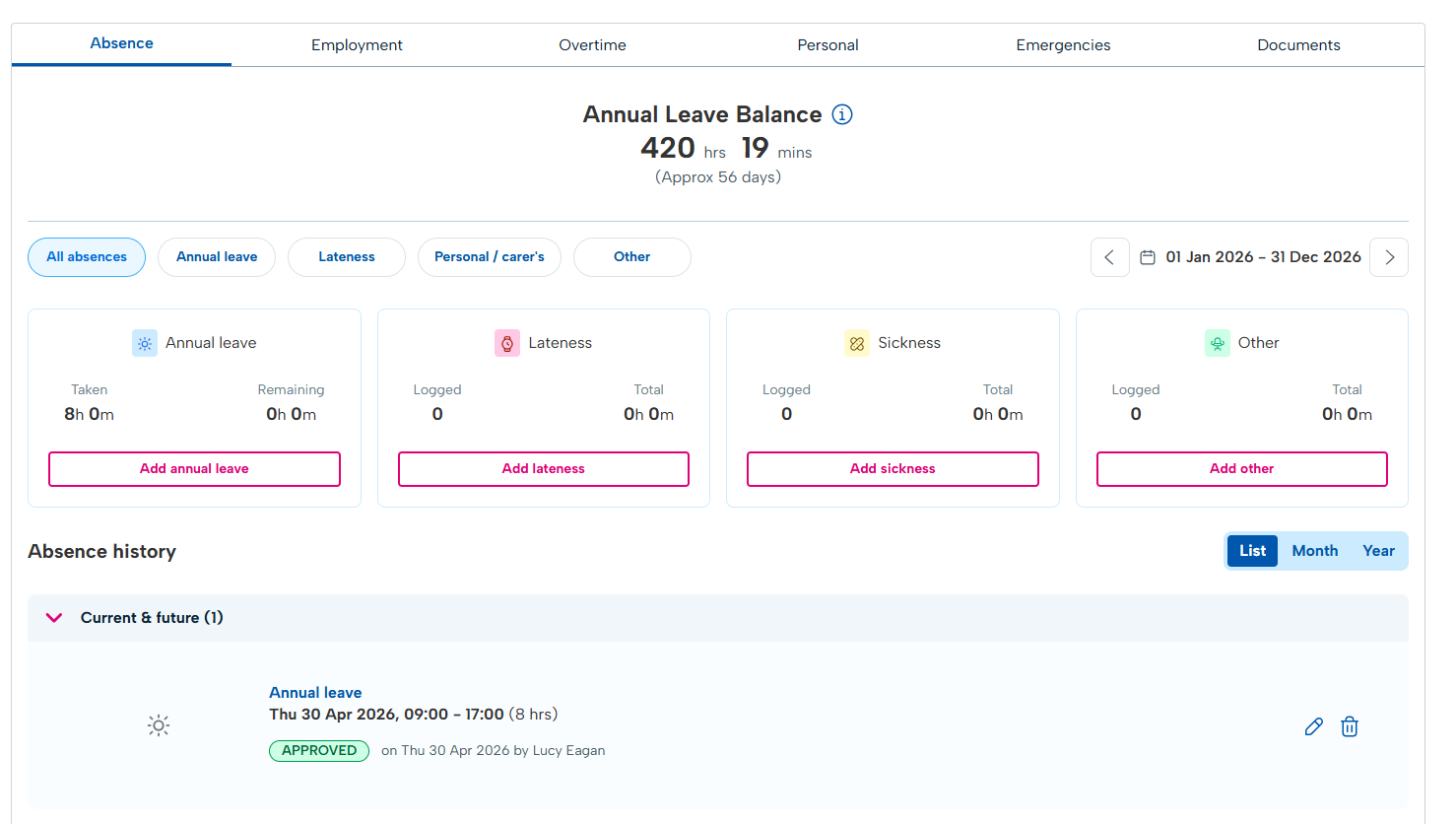
Task: Click the 'Thu 30 Apr 2026, 09:00 – 17:00' text
Action: click(x=386, y=715)
